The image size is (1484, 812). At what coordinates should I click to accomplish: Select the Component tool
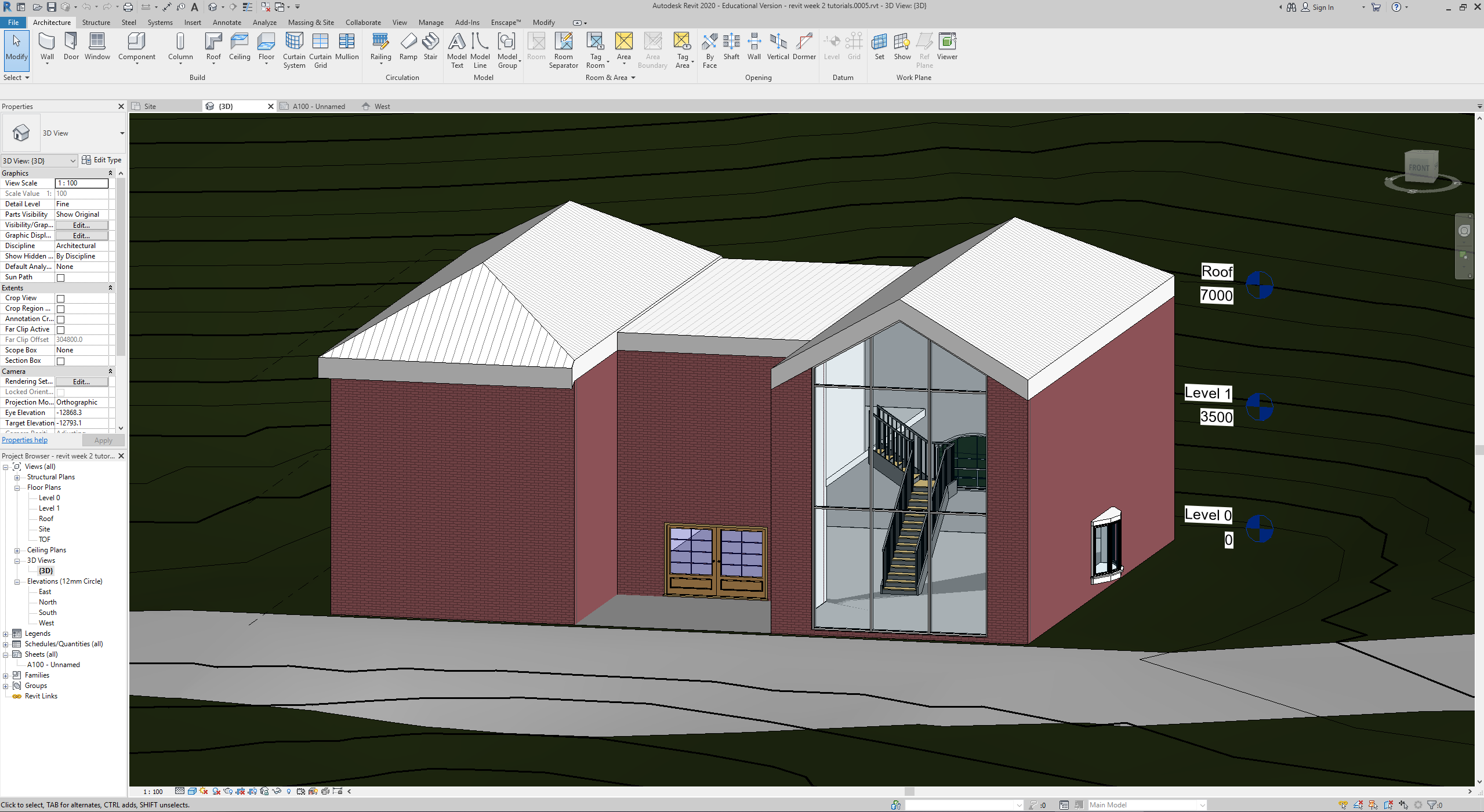tap(137, 46)
